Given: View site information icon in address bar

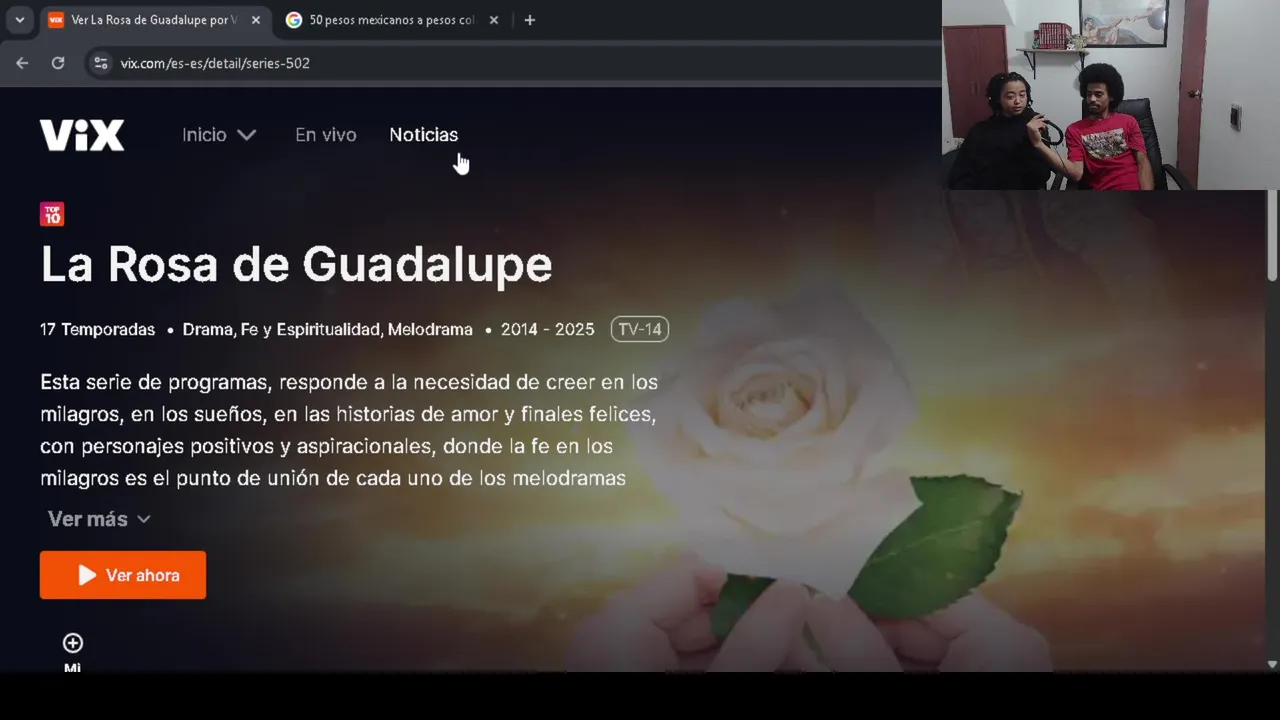Looking at the screenshot, I should click(x=100, y=63).
